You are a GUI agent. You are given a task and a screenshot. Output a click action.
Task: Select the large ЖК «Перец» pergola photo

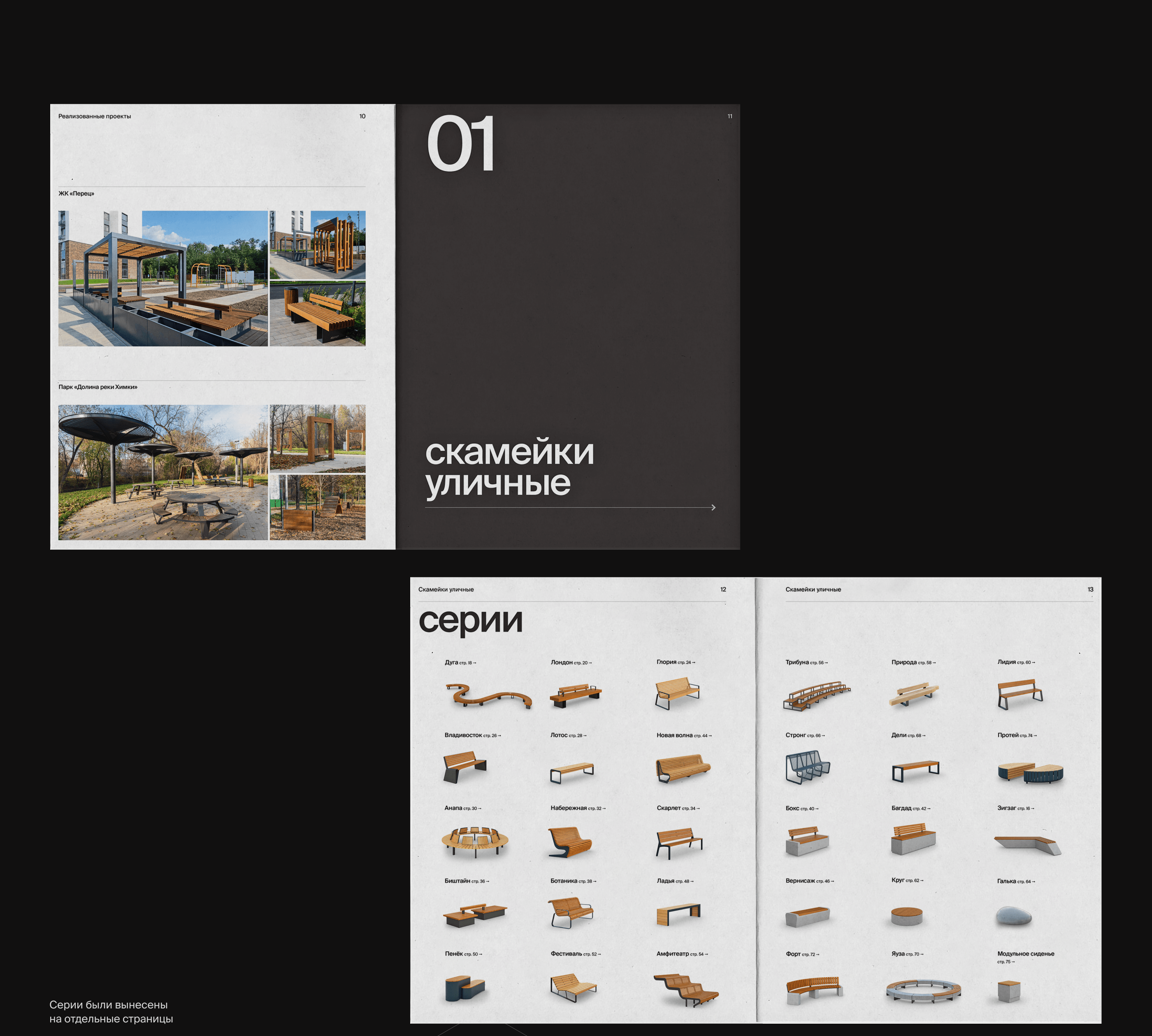[x=163, y=279]
